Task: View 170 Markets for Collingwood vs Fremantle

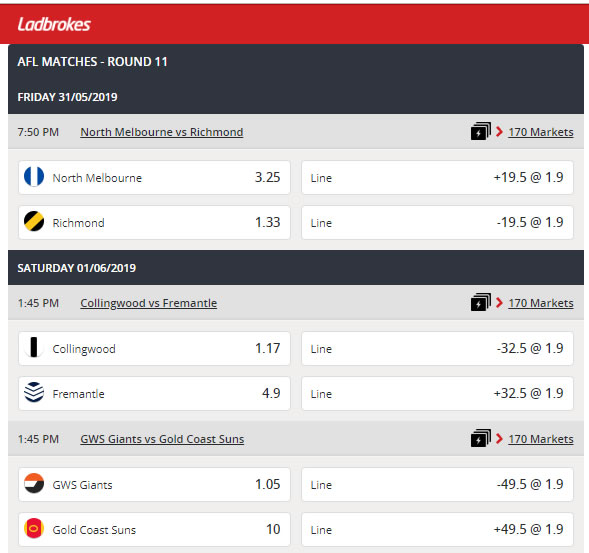Action: pos(541,303)
